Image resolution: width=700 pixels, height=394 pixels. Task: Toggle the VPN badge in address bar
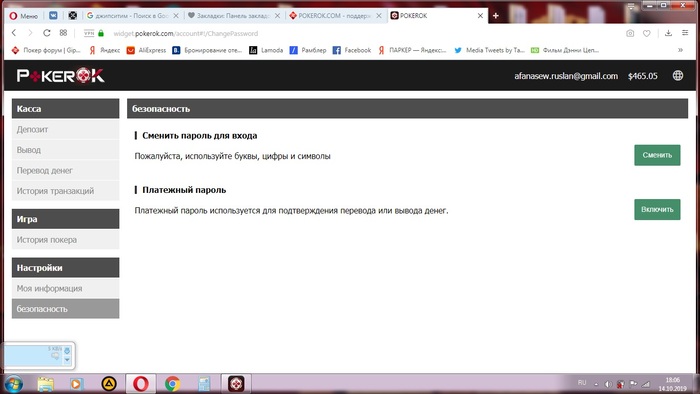tap(89, 33)
